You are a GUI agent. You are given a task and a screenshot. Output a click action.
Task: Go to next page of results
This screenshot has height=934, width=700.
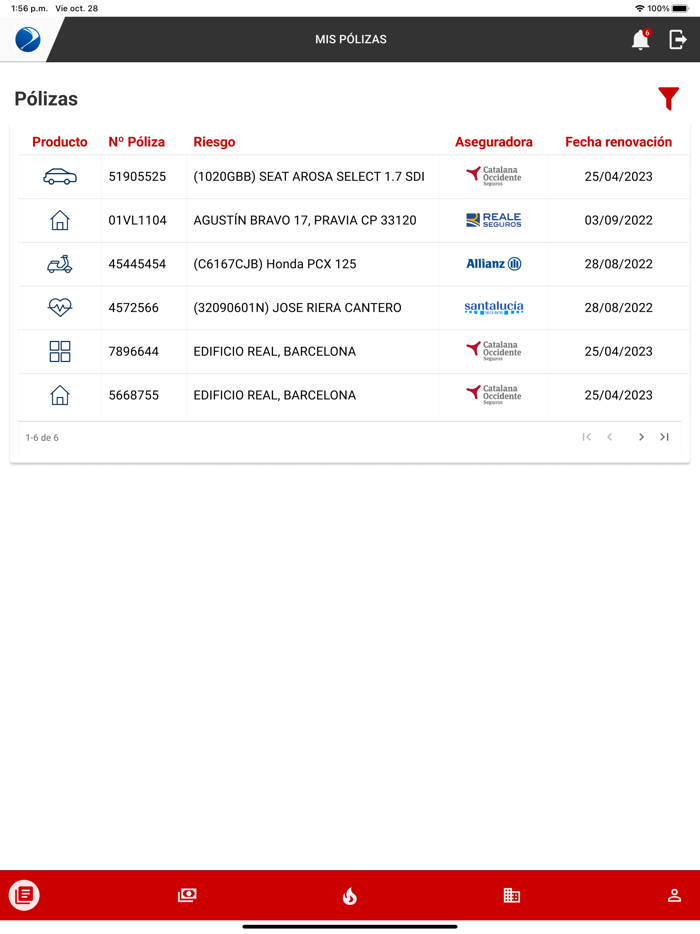click(641, 437)
